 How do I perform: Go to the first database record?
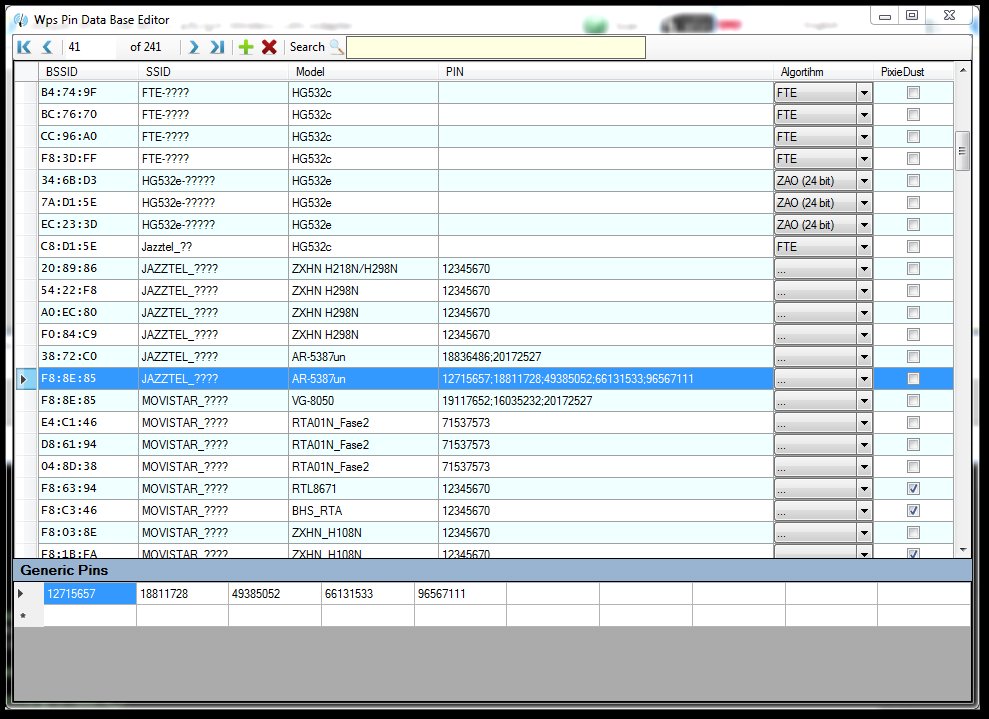coord(25,47)
